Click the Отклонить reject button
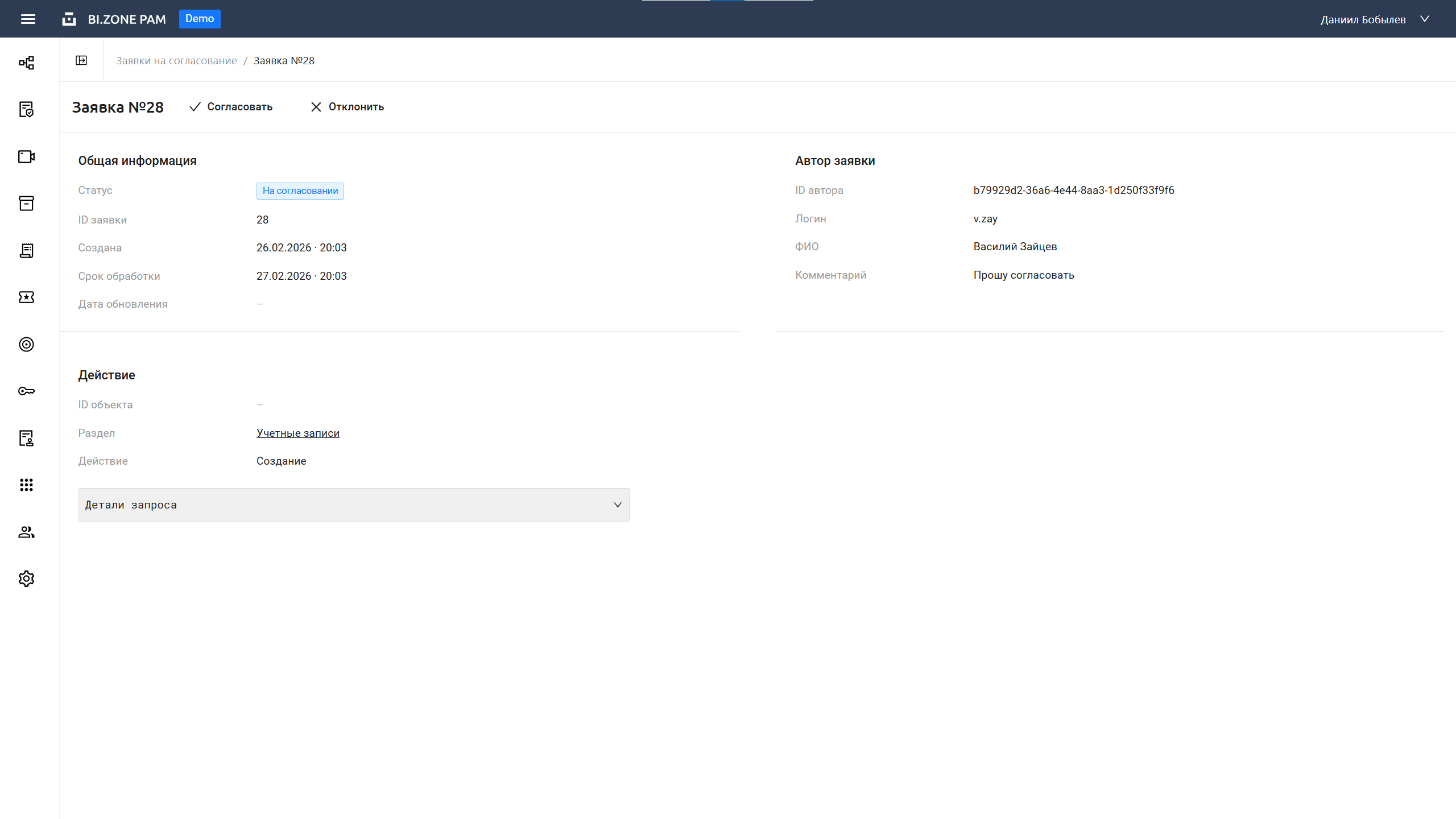Screen dimensions: 1456x819 pyautogui.click(x=348, y=107)
